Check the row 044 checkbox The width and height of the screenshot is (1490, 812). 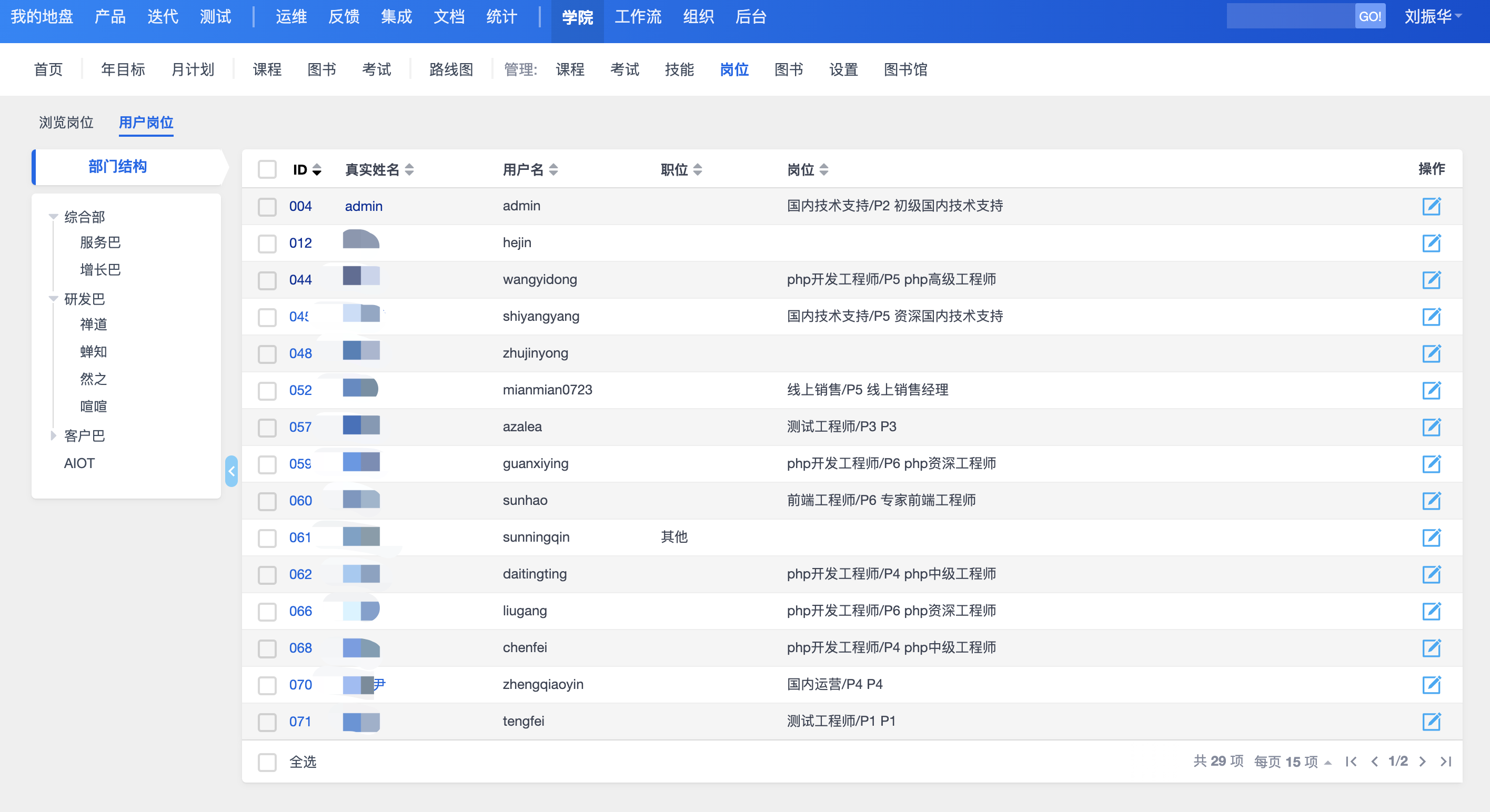(267, 280)
